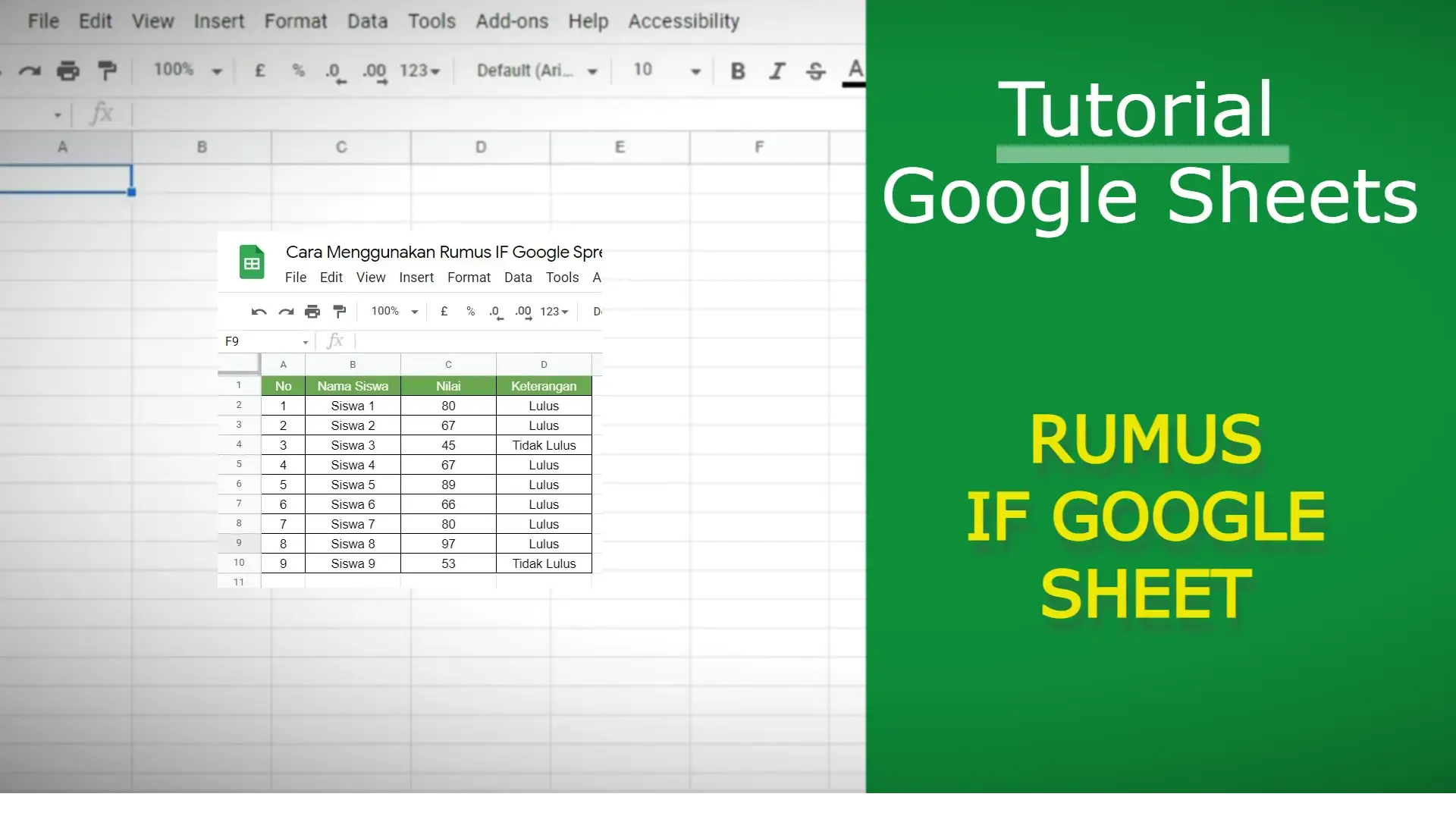This screenshot has height=819, width=1456.
Task: Toggle bold formatting in background toolbar
Action: click(x=738, y=71)
